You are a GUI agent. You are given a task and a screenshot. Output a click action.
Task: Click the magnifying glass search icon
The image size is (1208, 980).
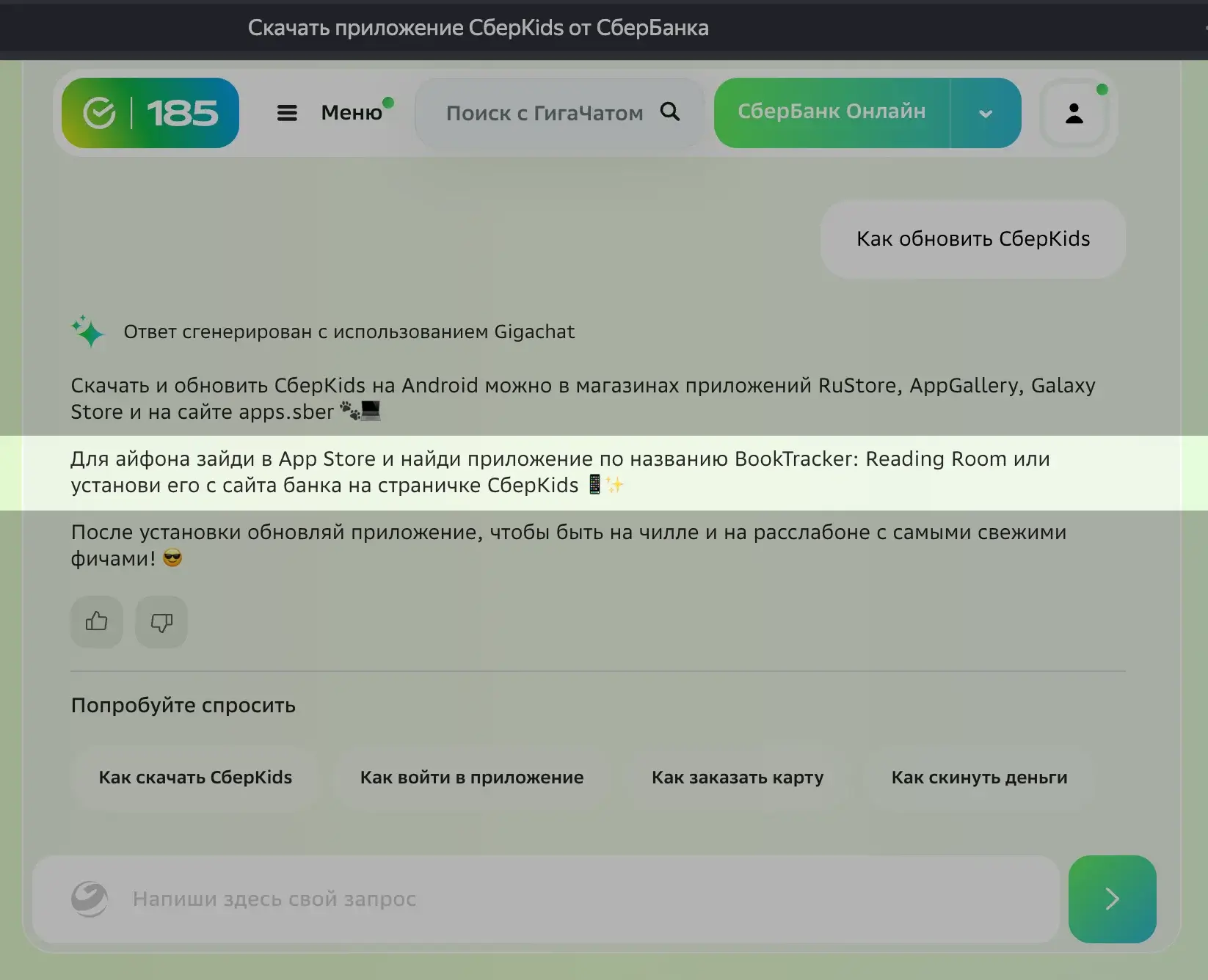tap(670, 111)
